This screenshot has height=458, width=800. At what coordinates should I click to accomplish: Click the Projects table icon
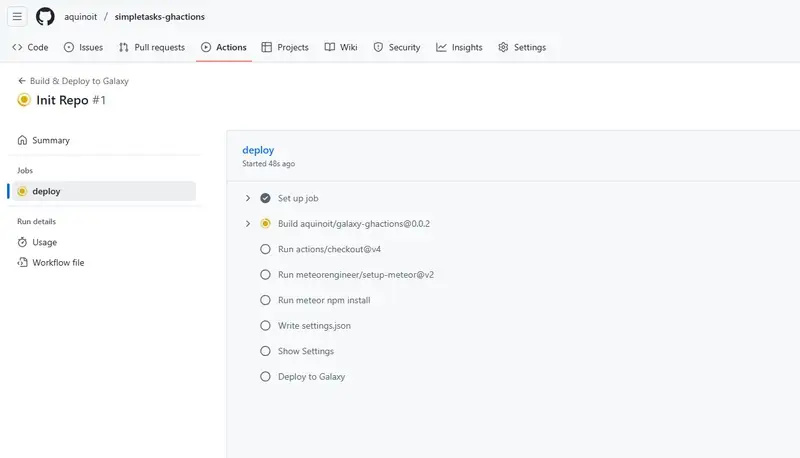tap(266, 47)
